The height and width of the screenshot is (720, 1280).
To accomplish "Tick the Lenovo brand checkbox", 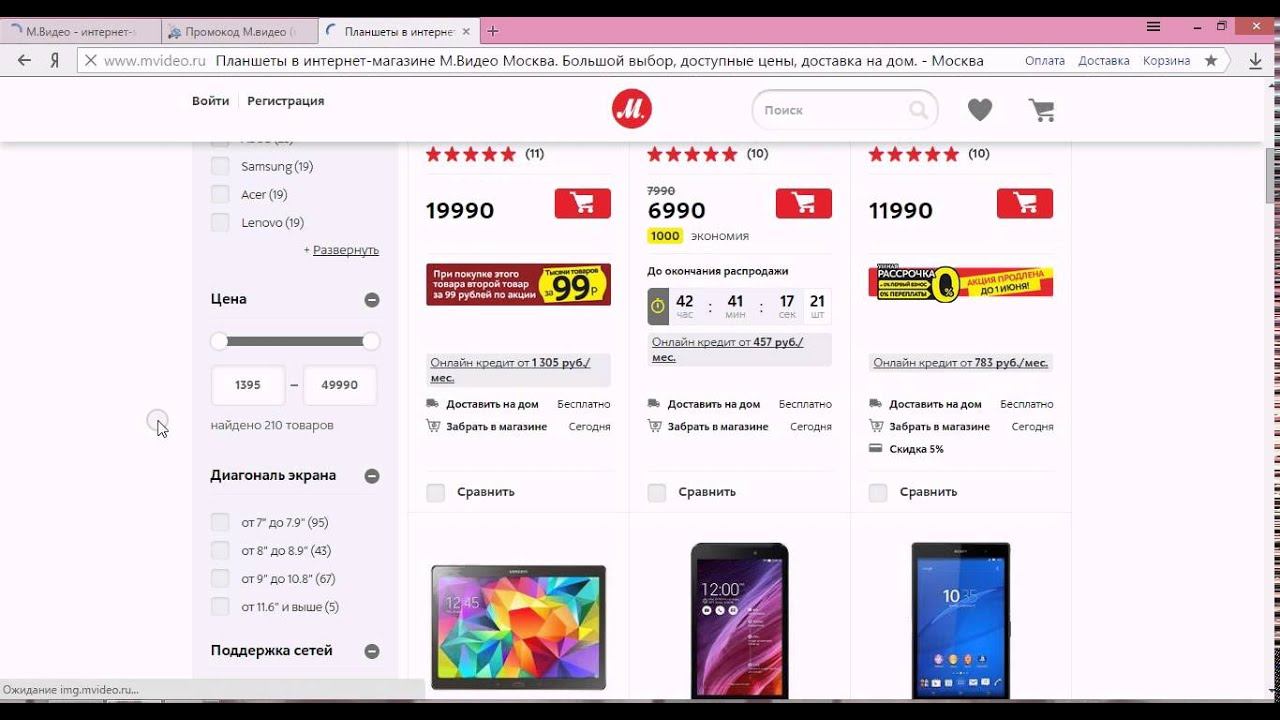I will pos(220,222).
